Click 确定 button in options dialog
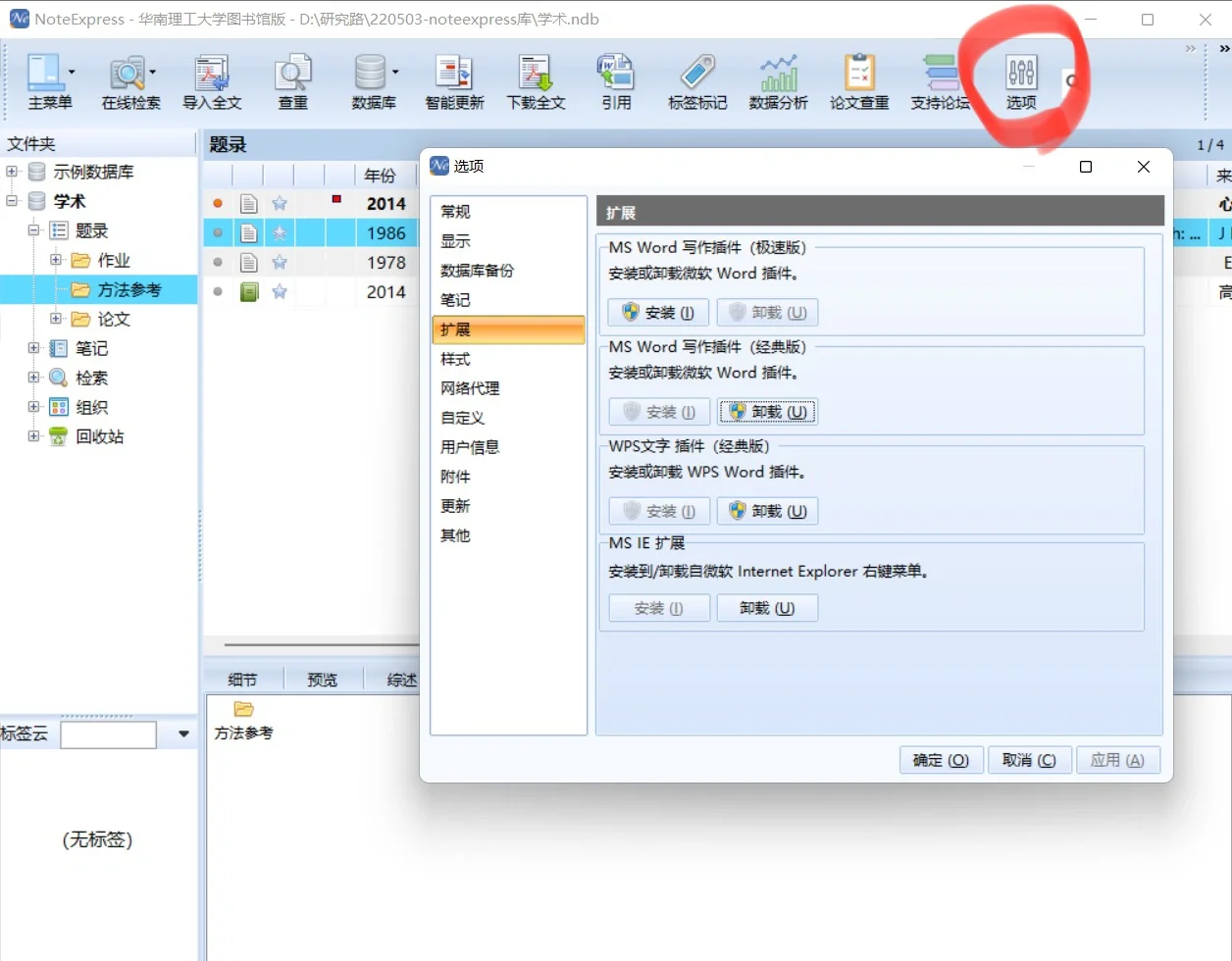 tap(942, 760)
